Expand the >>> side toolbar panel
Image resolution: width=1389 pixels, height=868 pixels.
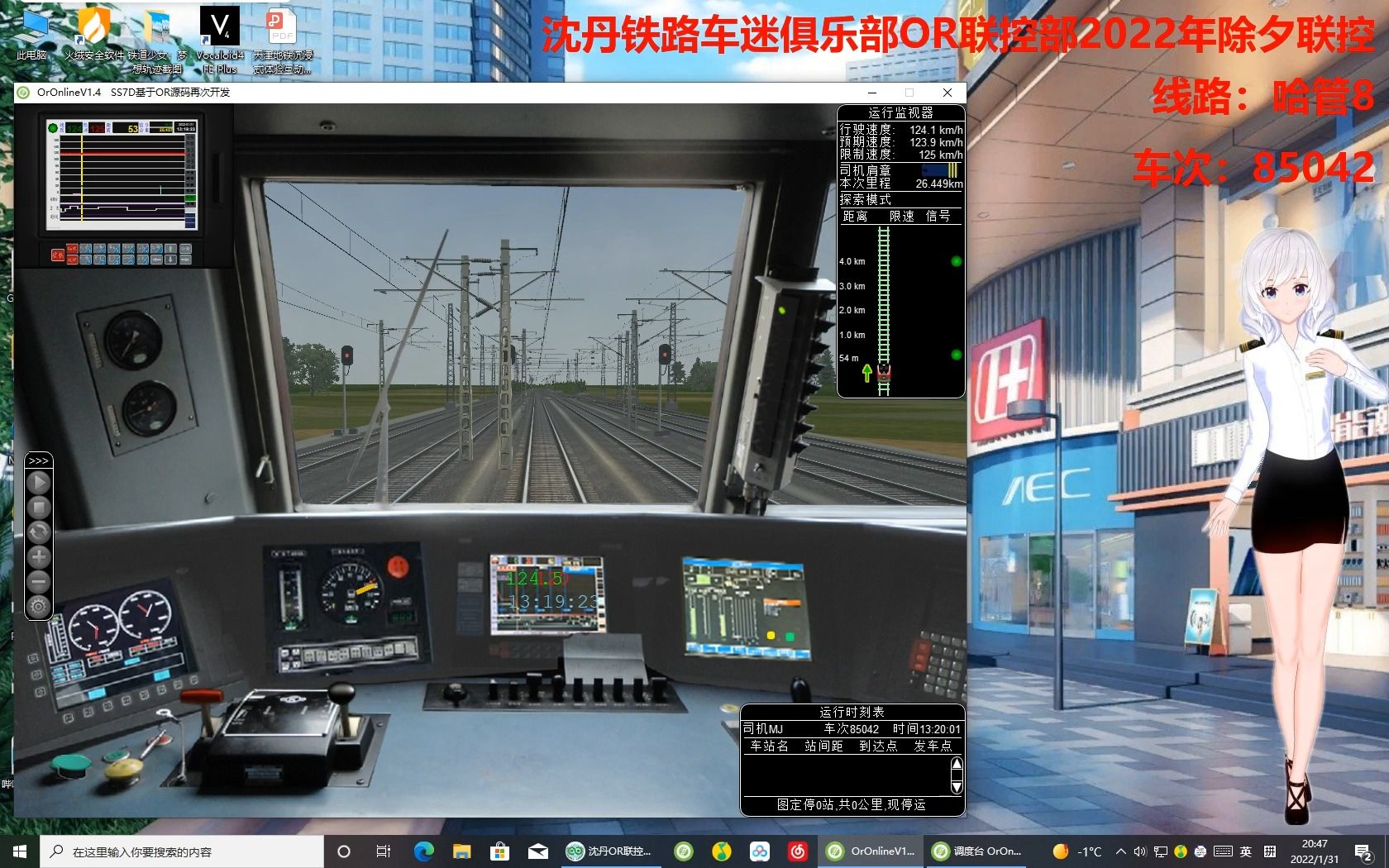point(38,460)
